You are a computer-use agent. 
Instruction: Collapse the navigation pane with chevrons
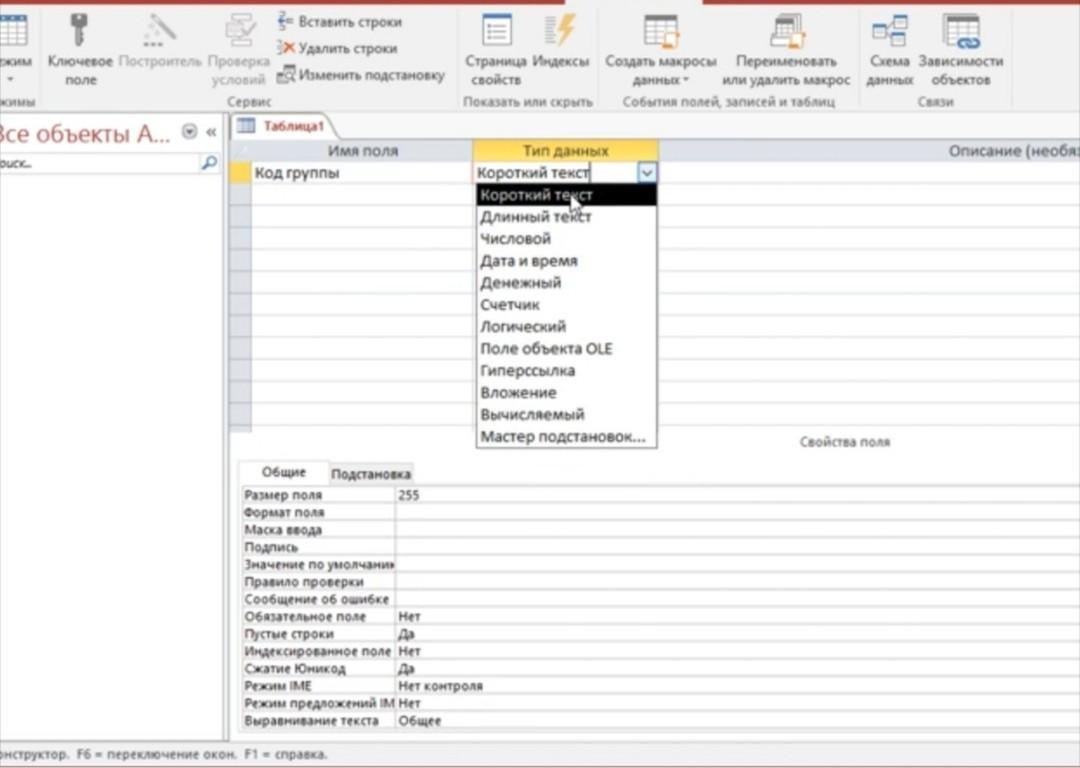(211, 132)
